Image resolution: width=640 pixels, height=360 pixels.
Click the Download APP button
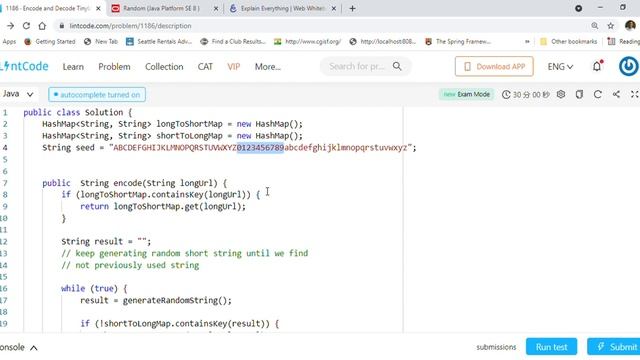tap(494, 66)
